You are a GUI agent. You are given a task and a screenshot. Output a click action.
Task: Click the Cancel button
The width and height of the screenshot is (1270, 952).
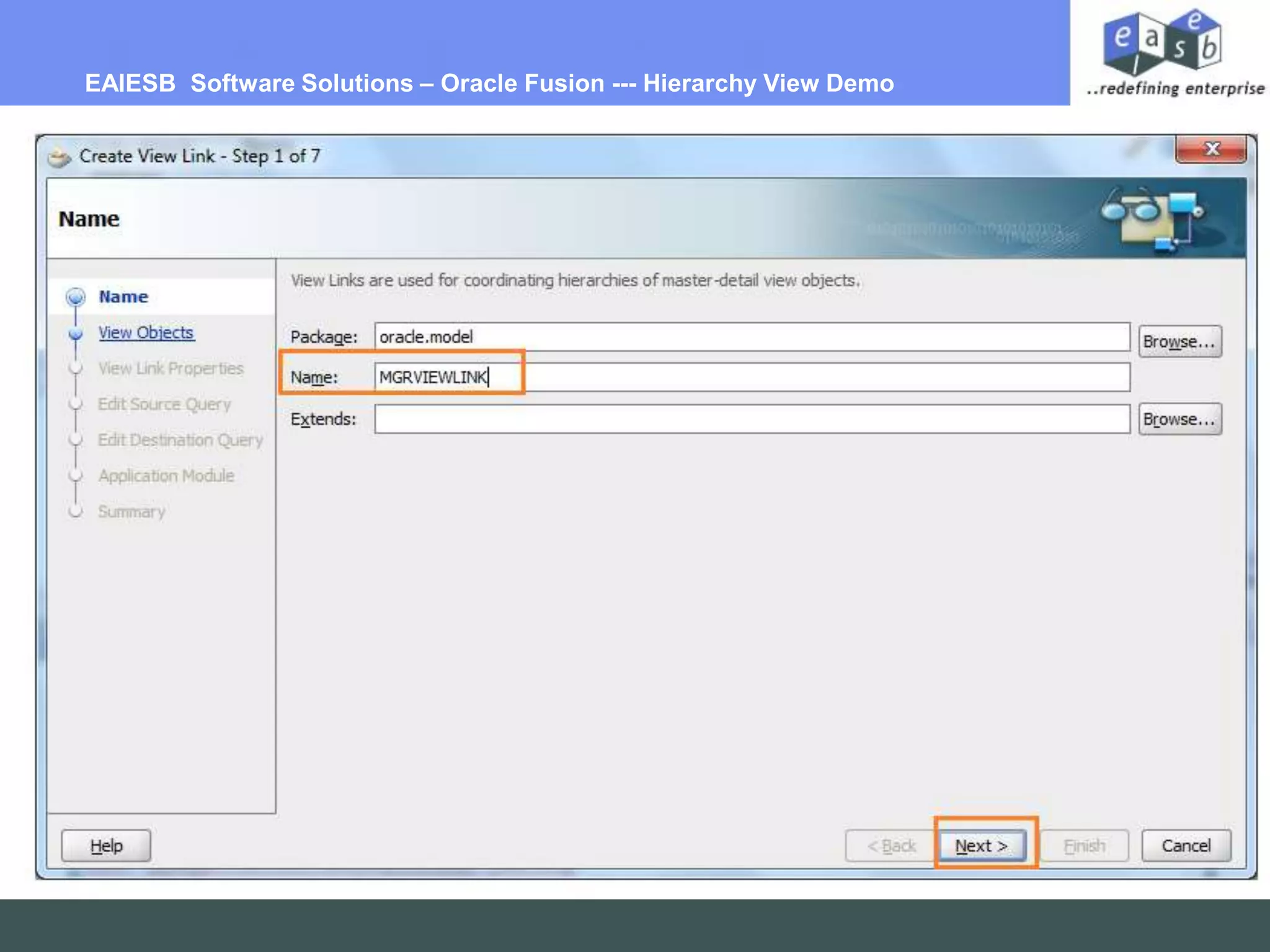pyautogui.click(x=1186, y=845)
